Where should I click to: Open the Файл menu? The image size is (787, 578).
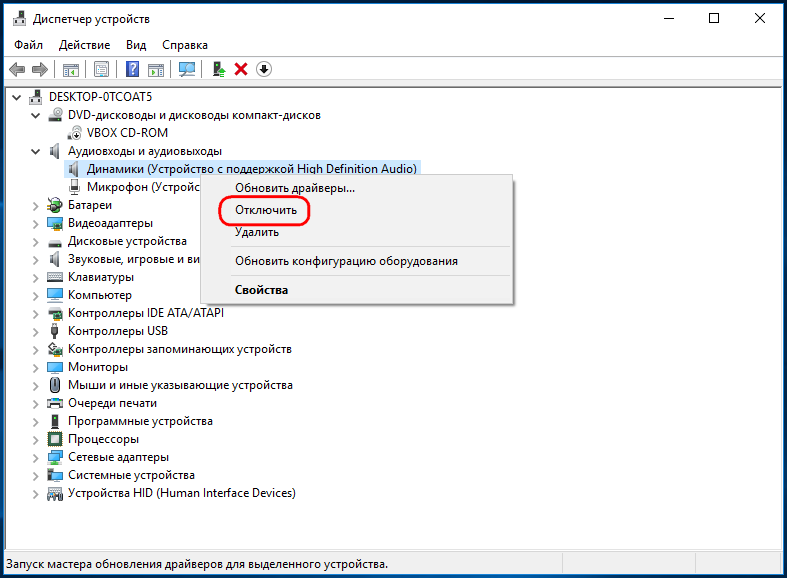(x=28, y=45)
